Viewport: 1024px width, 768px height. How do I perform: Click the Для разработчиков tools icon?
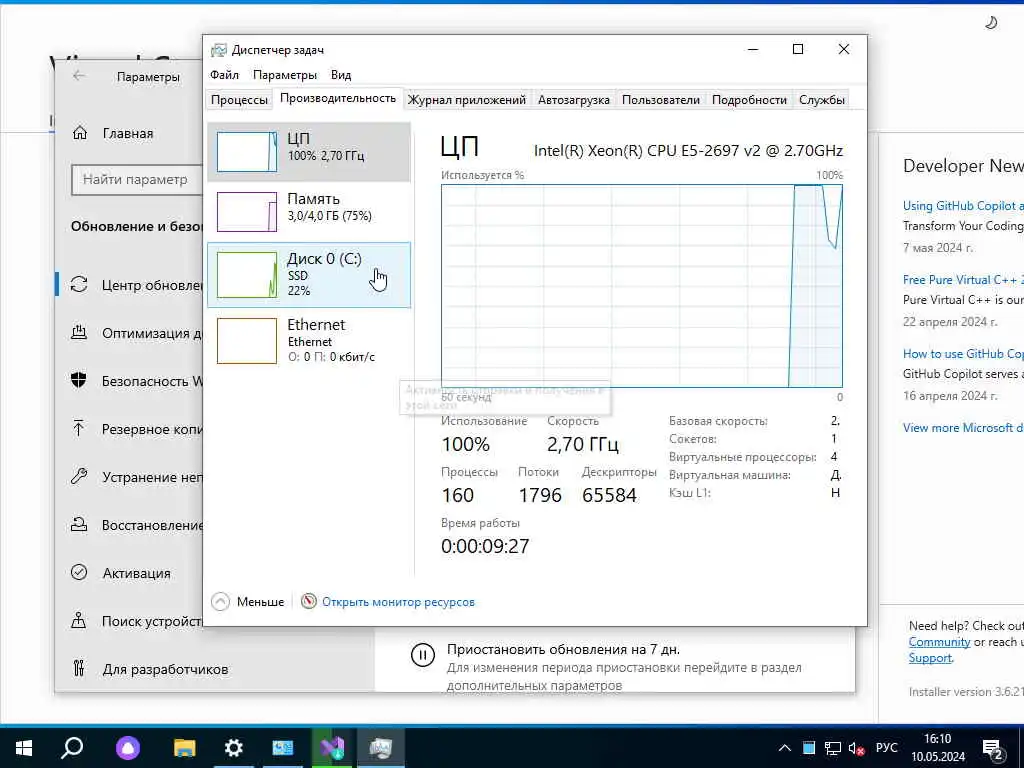(79, 668)
